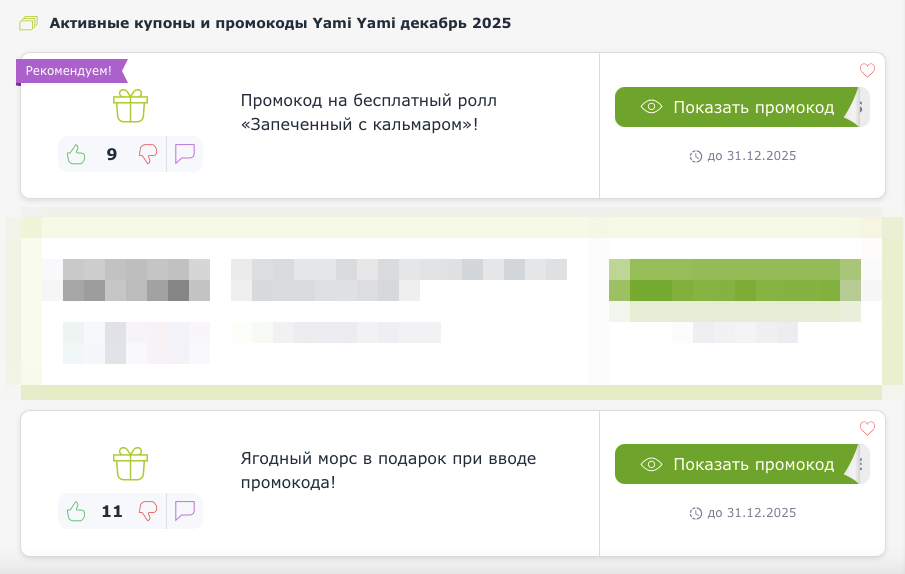Like the berry mors gift offer
The height and width of the screenshot is (574, 905).
pos(76,512)
